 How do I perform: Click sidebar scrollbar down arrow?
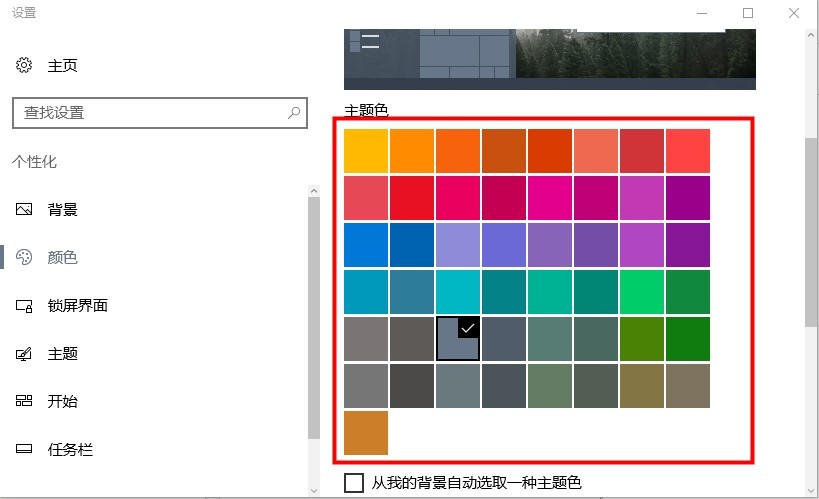(314, 491)
